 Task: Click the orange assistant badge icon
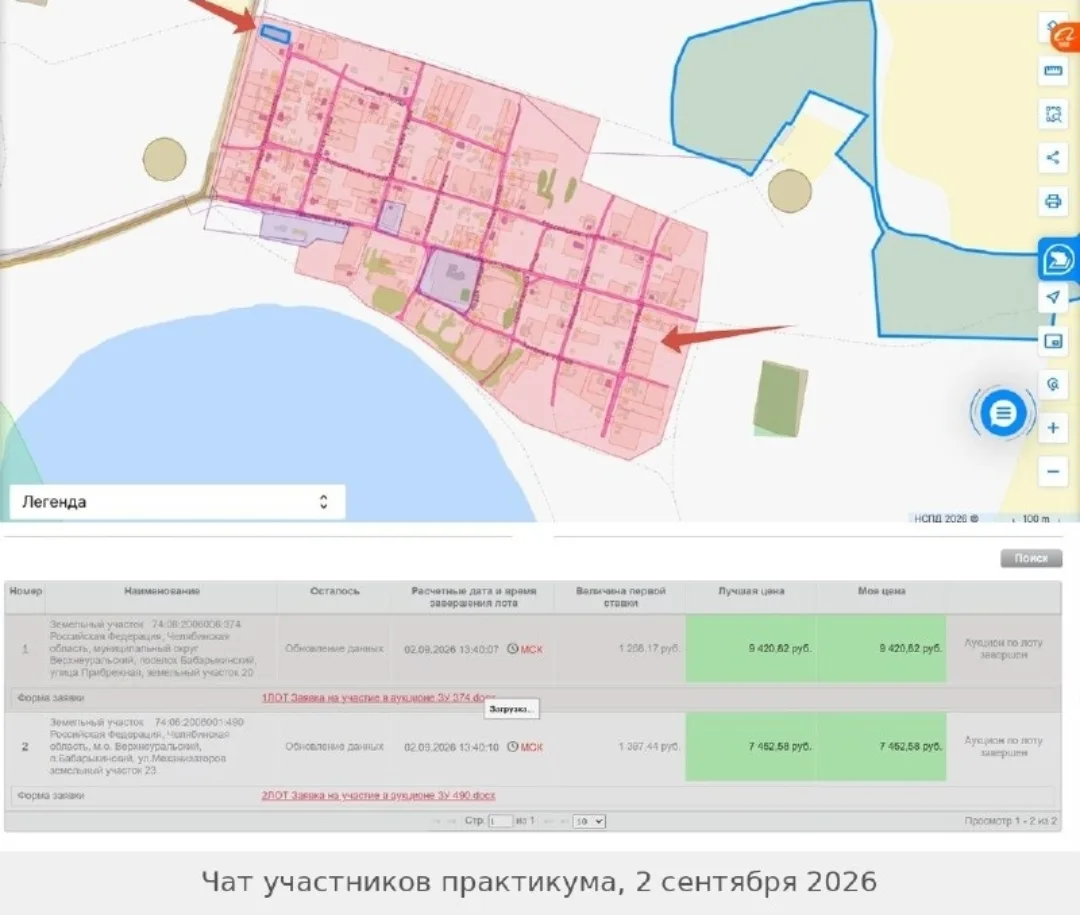click(1066, 37)
